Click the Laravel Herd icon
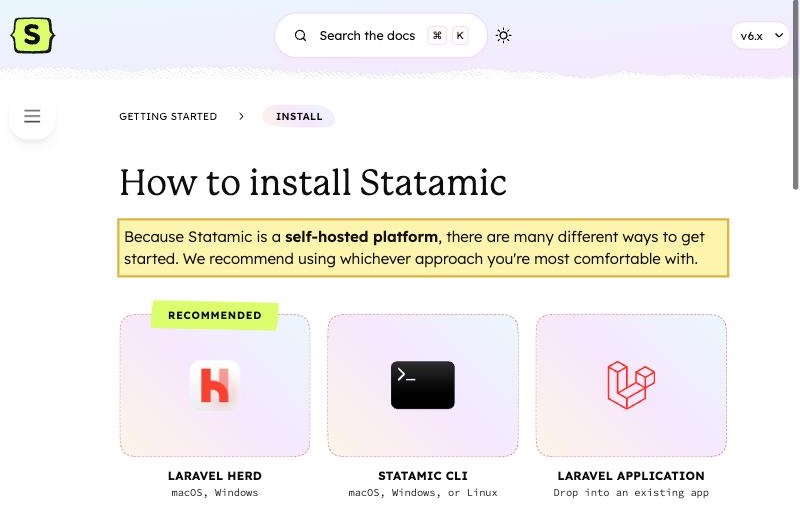The width and height of the screenshot is (800, 508). [215, 385]
